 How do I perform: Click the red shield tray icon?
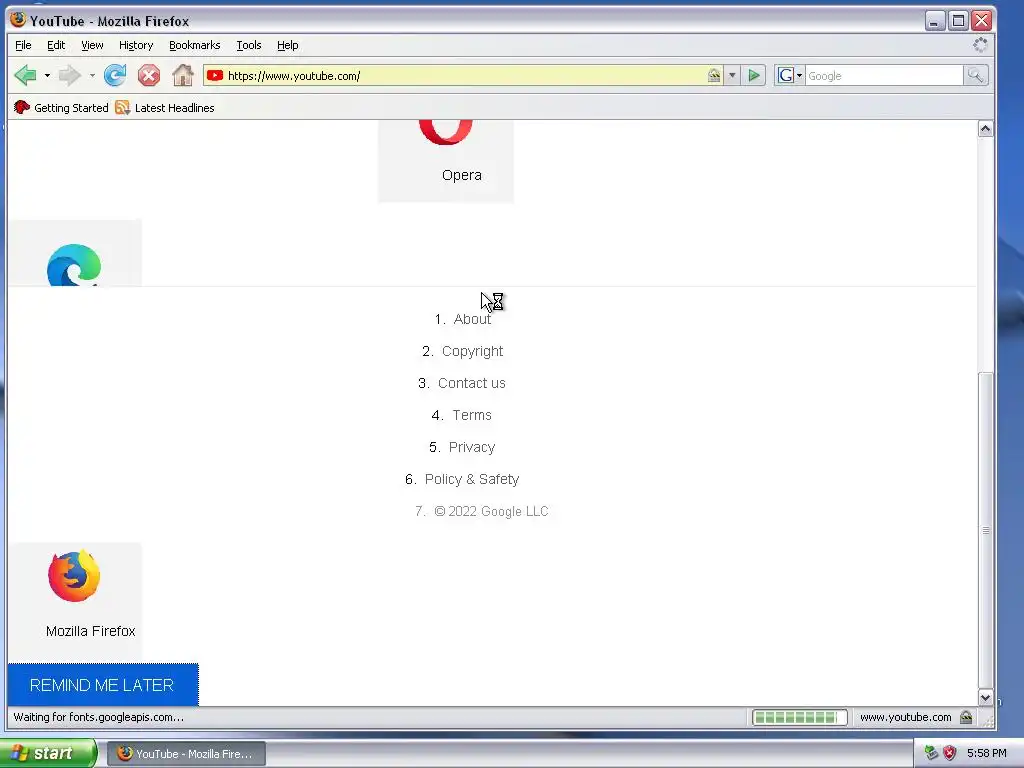[x=950, y=753]
